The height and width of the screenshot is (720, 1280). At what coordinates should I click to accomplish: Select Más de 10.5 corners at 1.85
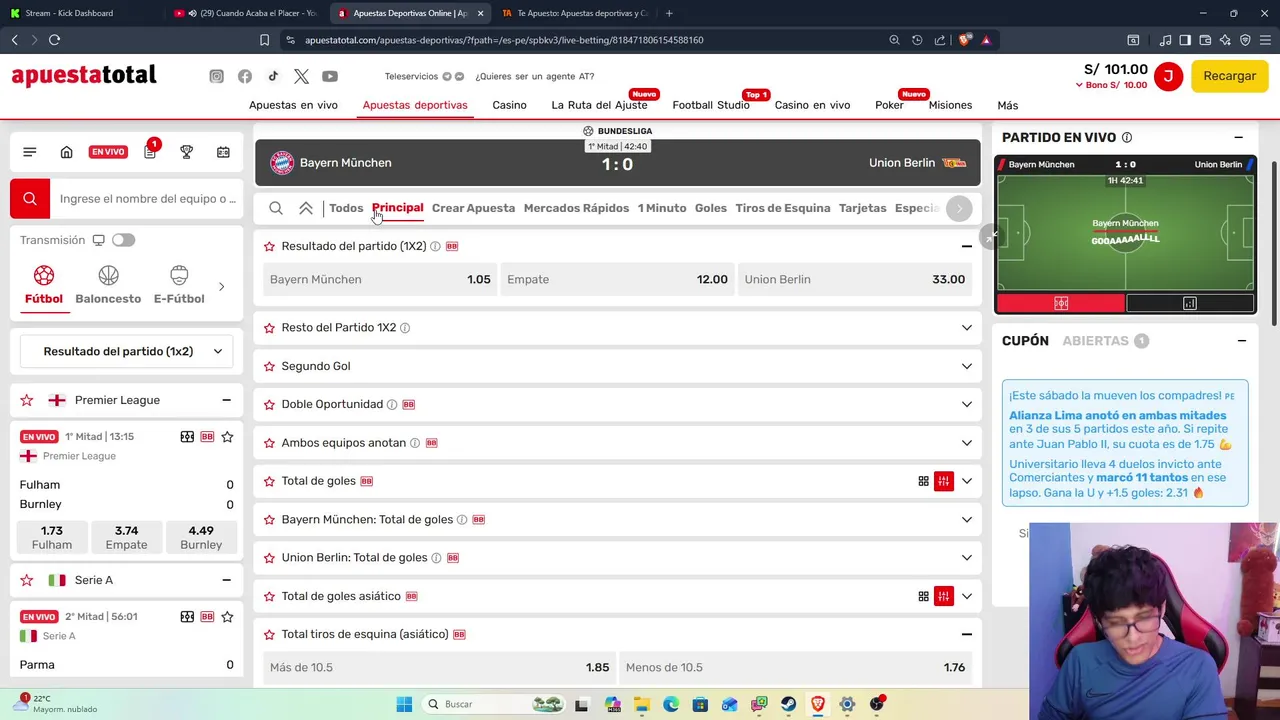click(x=439, y=667)
